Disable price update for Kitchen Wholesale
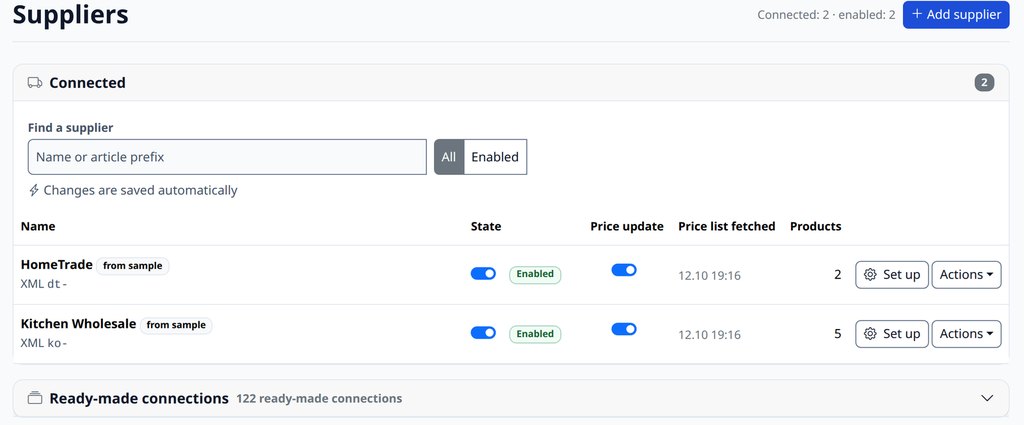Image resolution: width=1024 pixels, height=425 pixels. pos(624,329)
